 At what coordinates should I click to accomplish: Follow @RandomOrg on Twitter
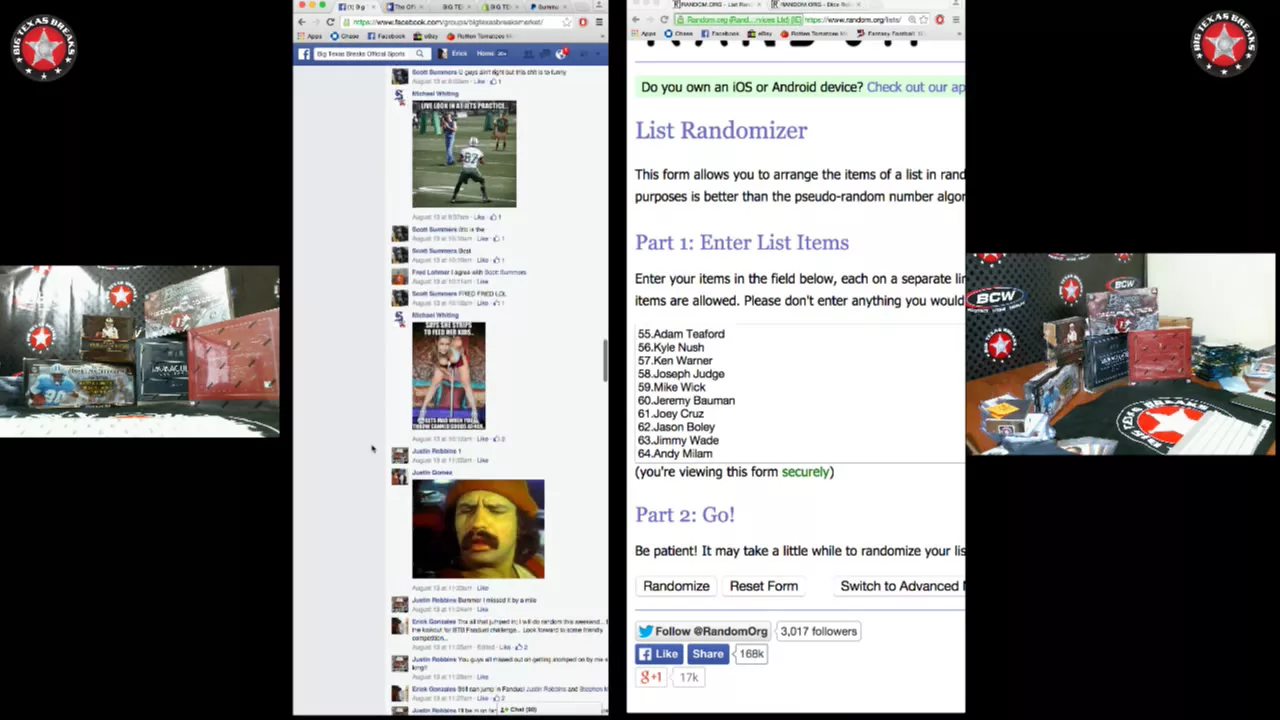point(703,631)
